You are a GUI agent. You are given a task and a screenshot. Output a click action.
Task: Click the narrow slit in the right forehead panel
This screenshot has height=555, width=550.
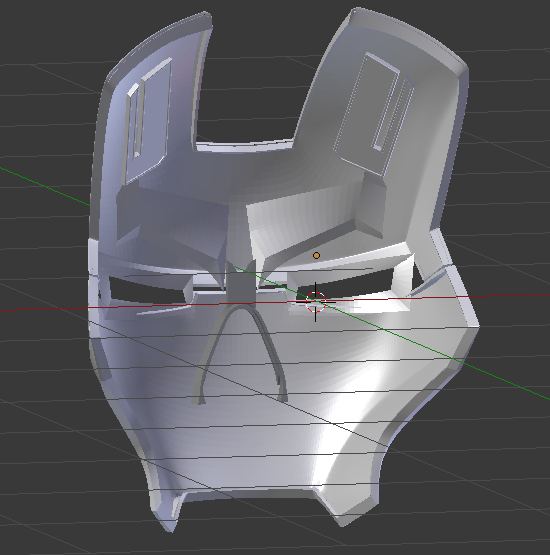point(393,115)
